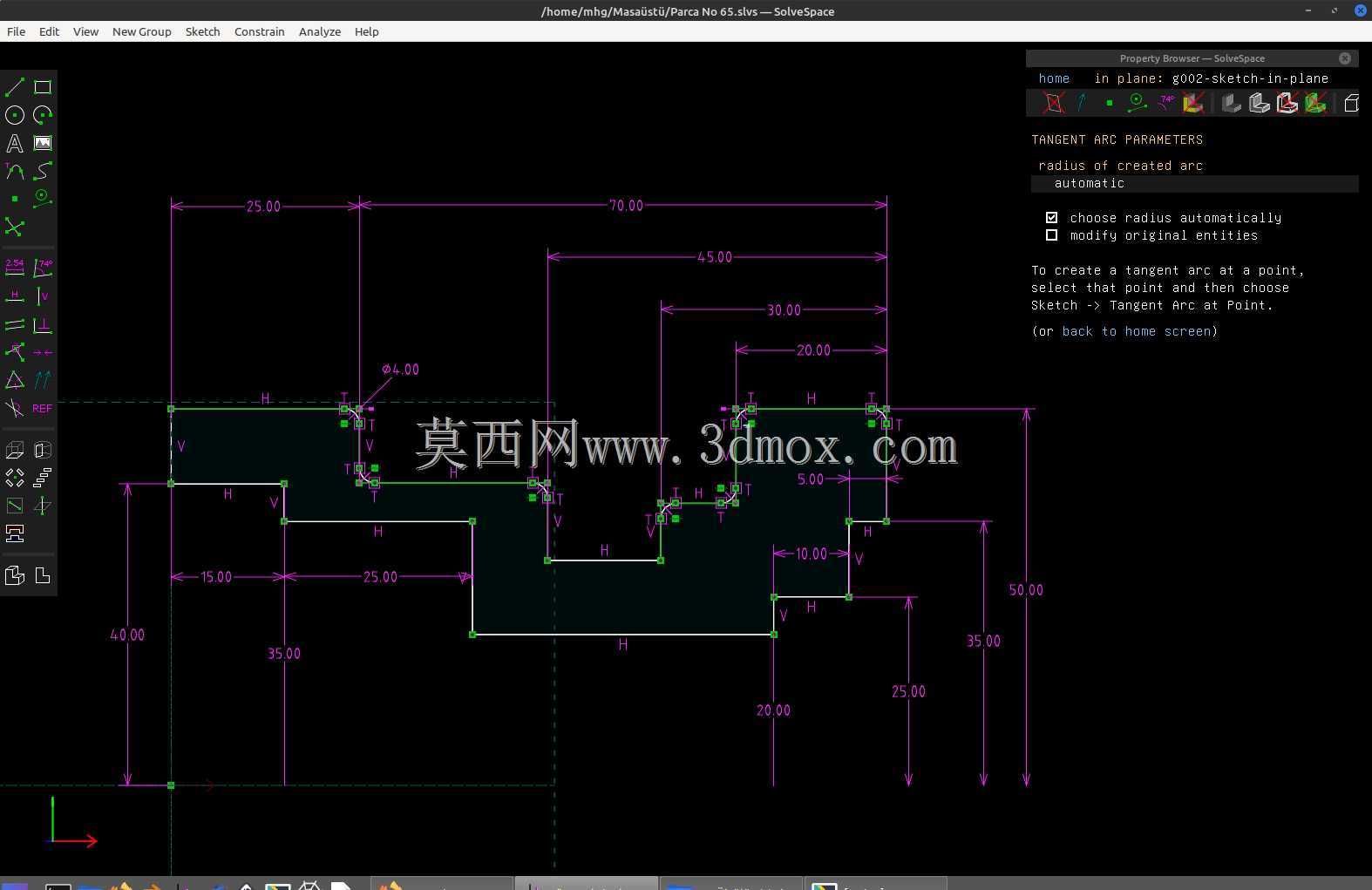Toggle model edges display icon
Viewport: 1372px width, 890px height.
point(1259,103)
